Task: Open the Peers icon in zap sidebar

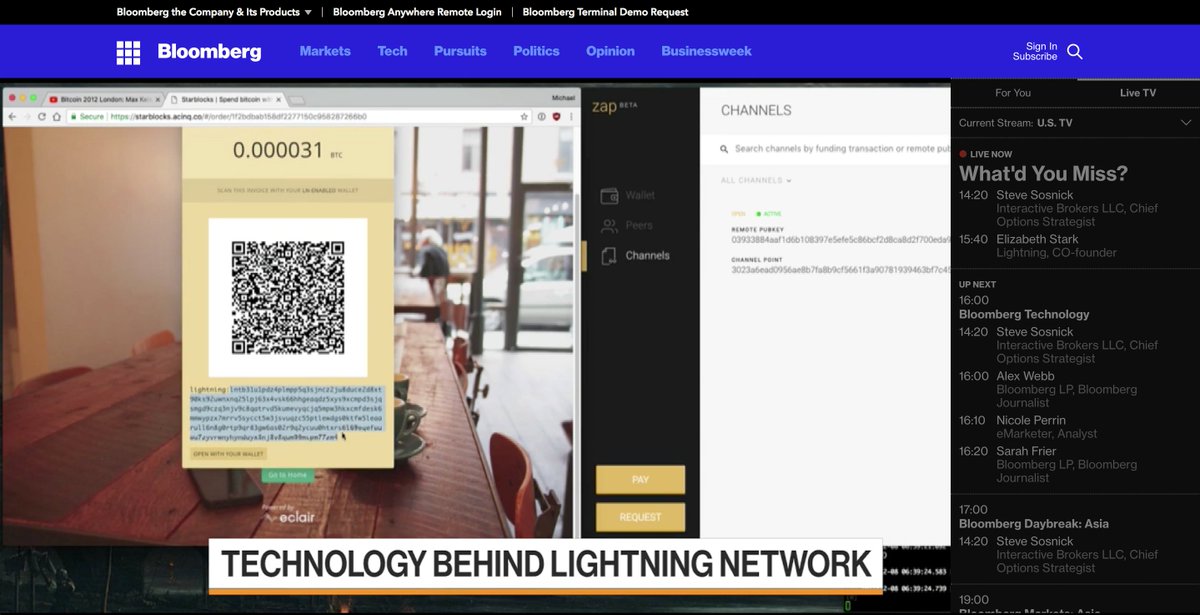Action: point(608,225)
